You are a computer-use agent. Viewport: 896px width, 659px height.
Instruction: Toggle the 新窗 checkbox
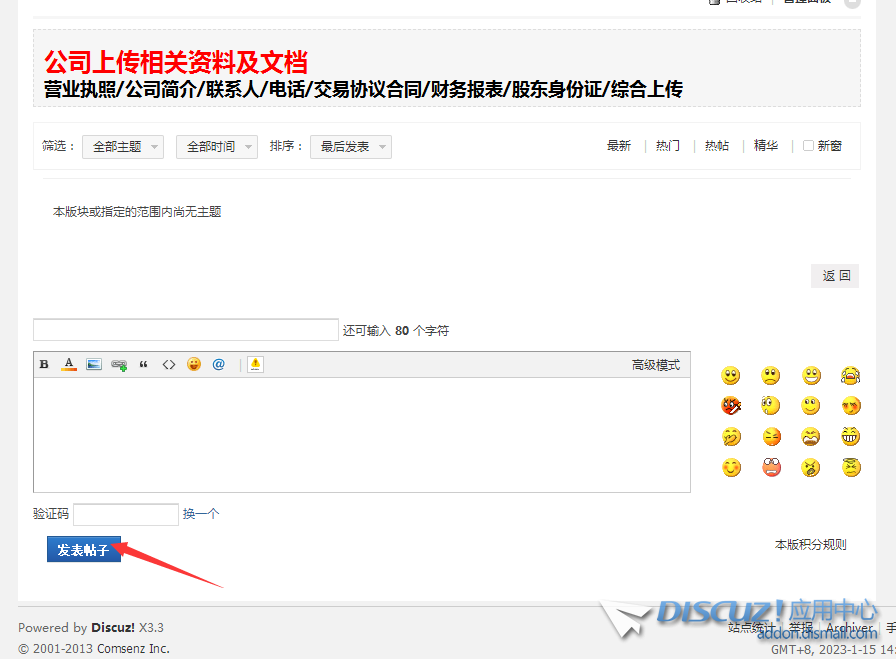click(x=809, y=146)
